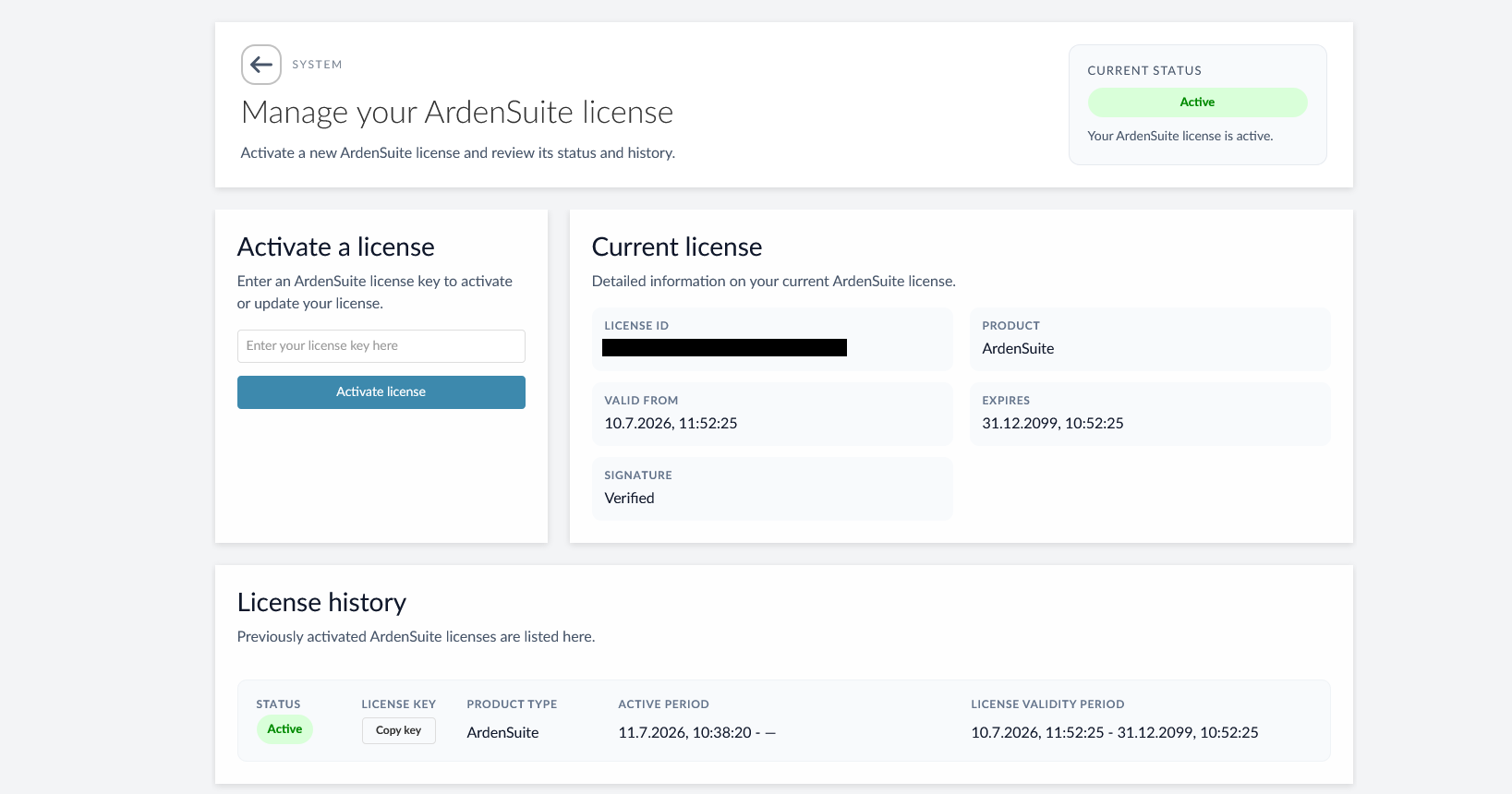1512x794 pixels.
Task: Copy the license key in history
Action: [398, 730]
